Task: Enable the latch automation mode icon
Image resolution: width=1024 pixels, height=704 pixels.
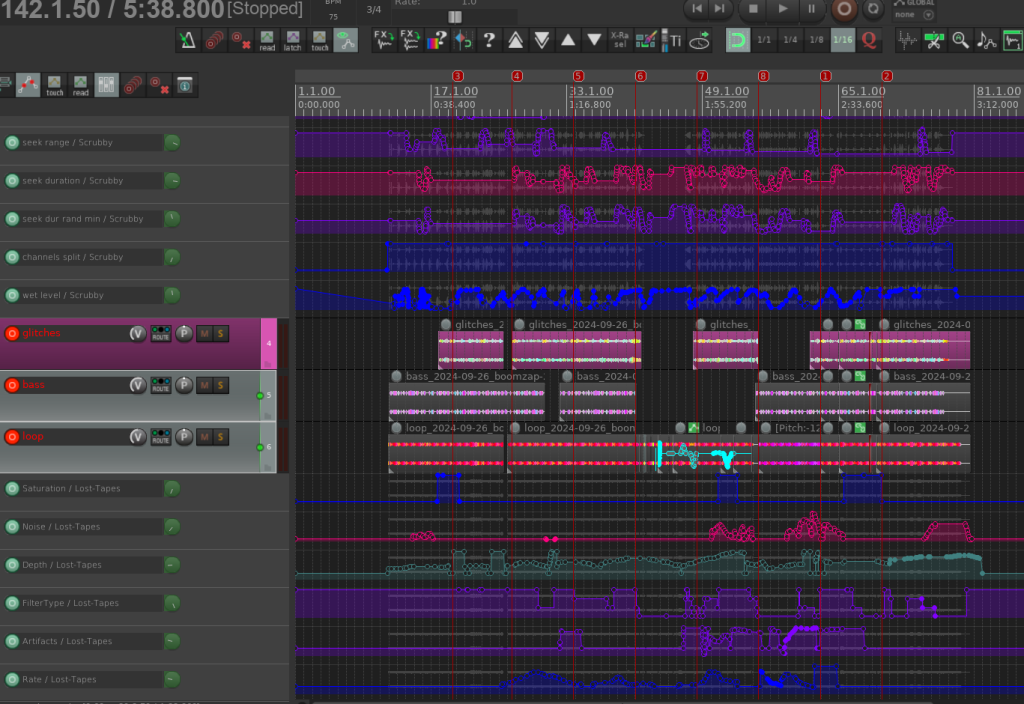Action: tap(293, 41)
